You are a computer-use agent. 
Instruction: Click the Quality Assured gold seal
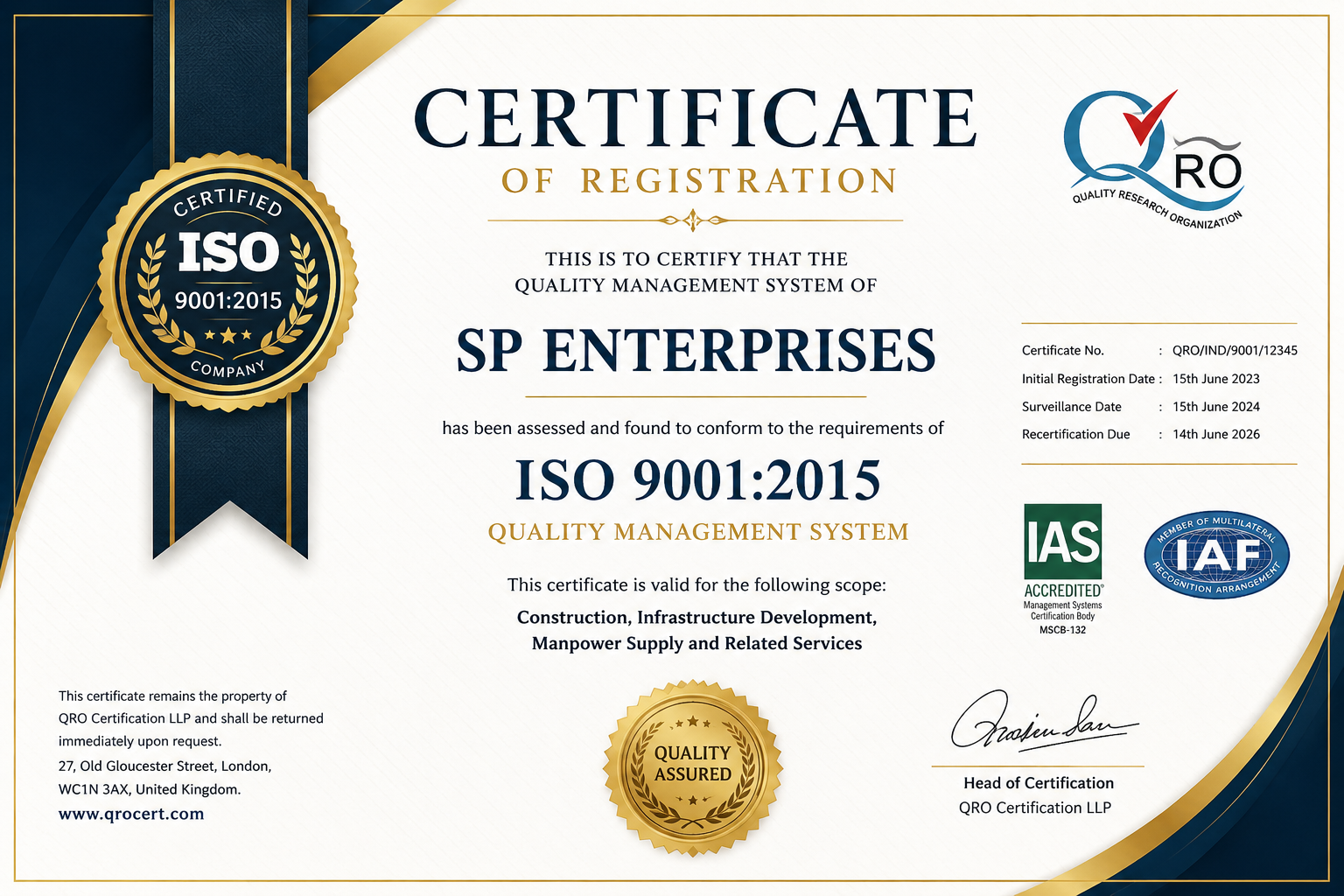(693, 768)
